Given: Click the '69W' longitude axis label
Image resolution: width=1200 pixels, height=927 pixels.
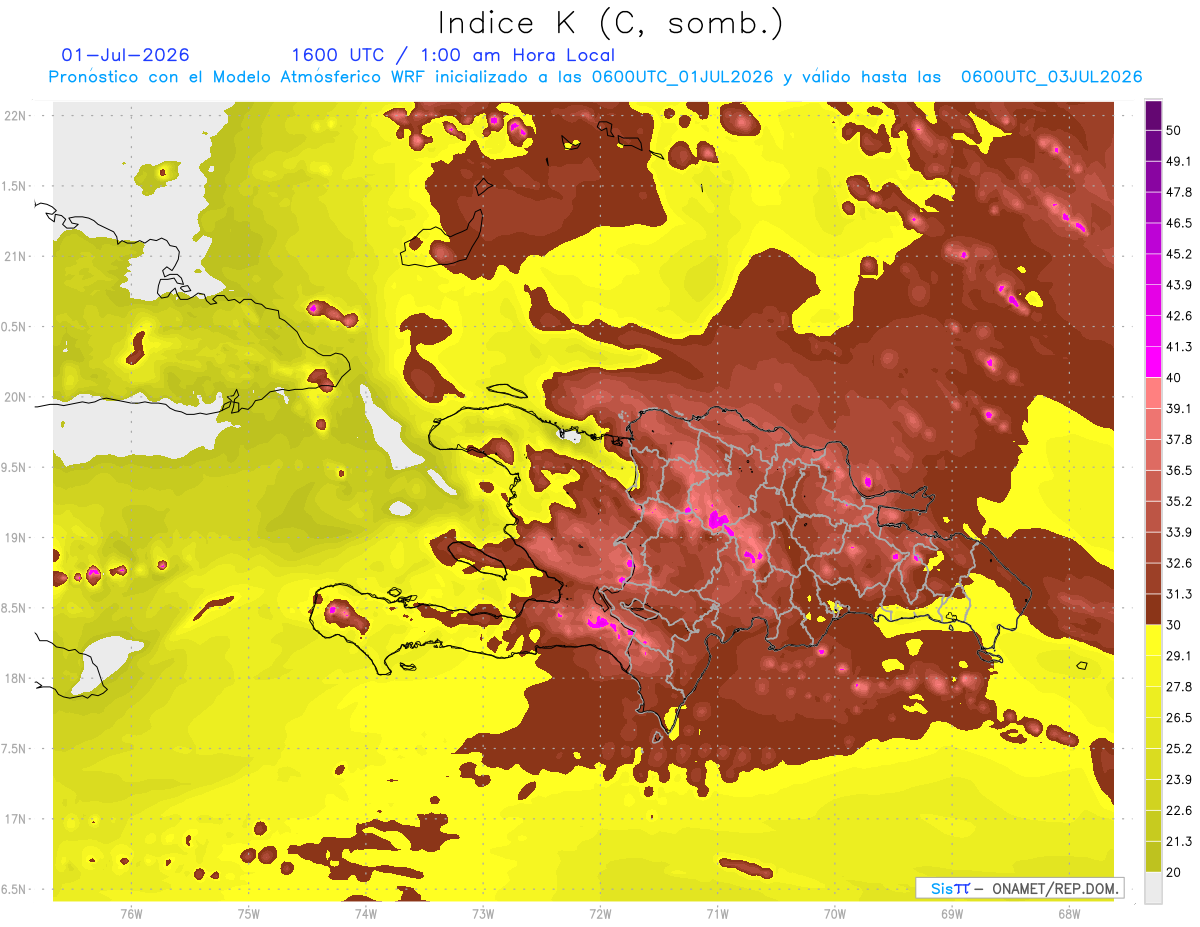Looking at the screenshot, I should tap(951, 913).
